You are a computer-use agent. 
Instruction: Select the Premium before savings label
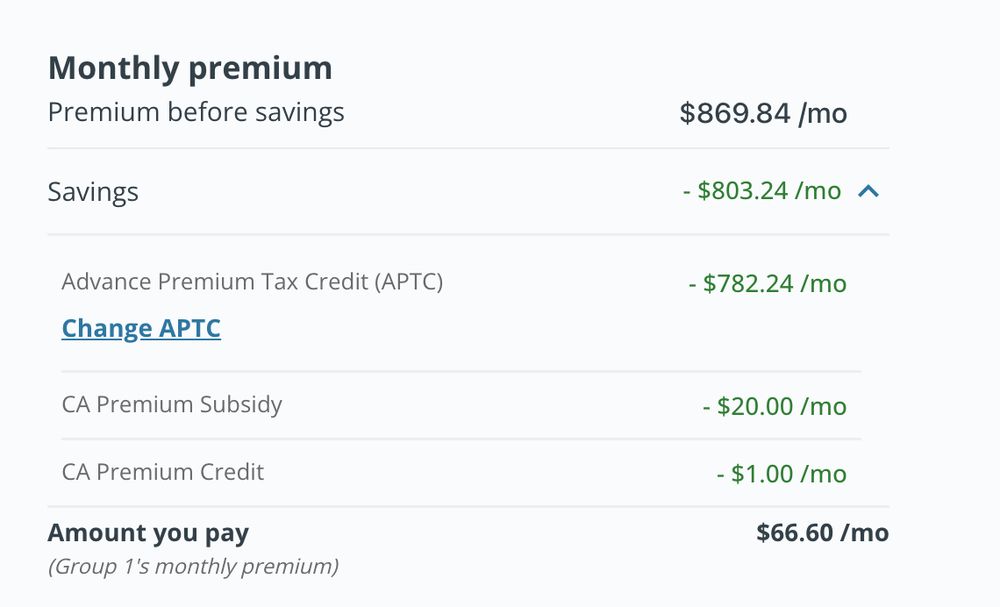tap(196, 112)
